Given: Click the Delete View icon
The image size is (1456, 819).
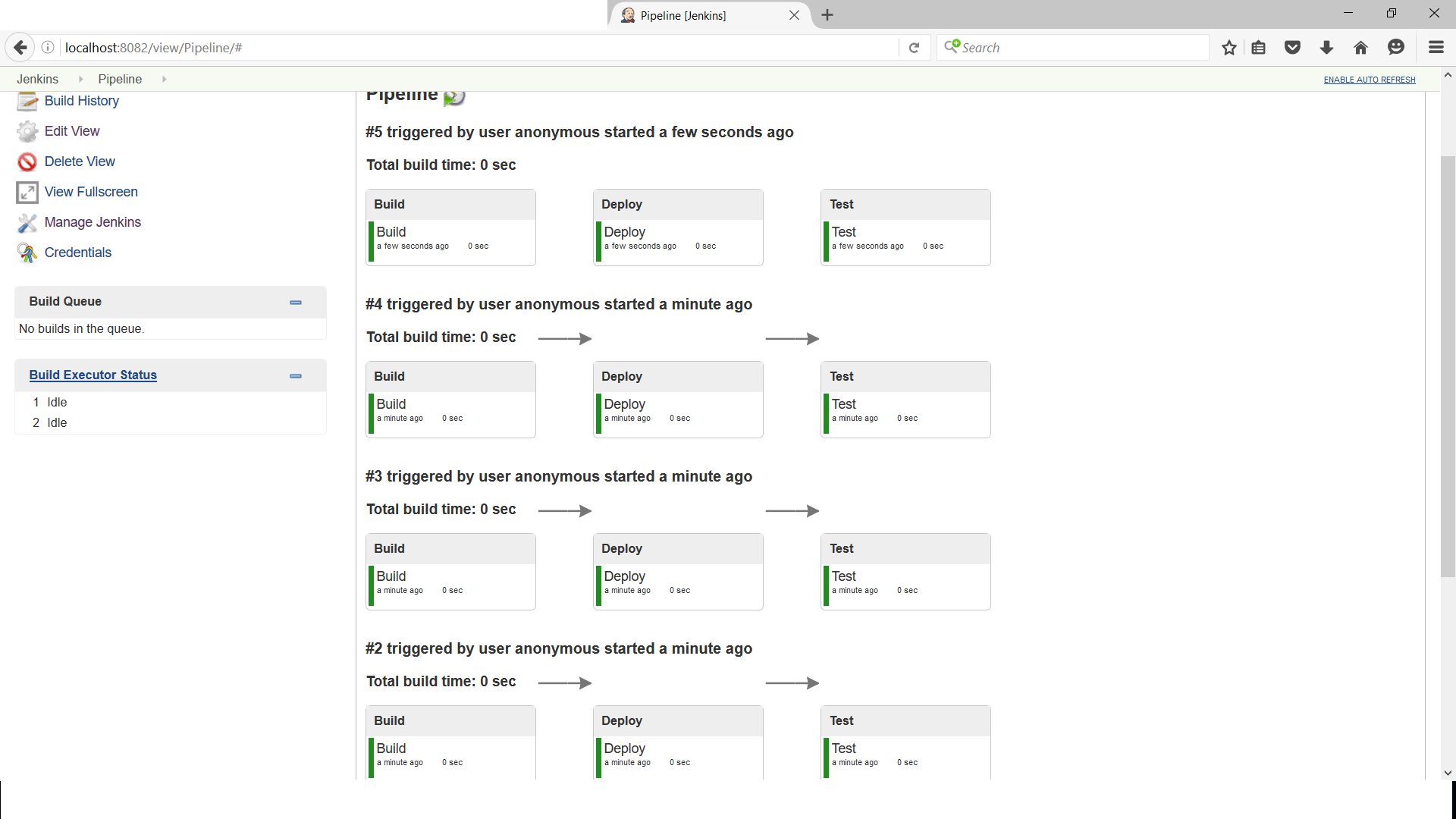Looking at the screenshot, I should 27,162.
